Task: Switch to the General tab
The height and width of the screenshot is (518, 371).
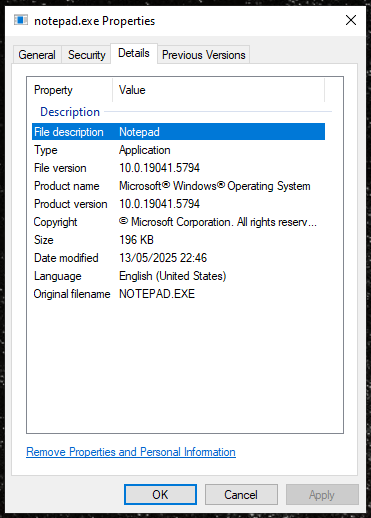Action: pos(37,55)
